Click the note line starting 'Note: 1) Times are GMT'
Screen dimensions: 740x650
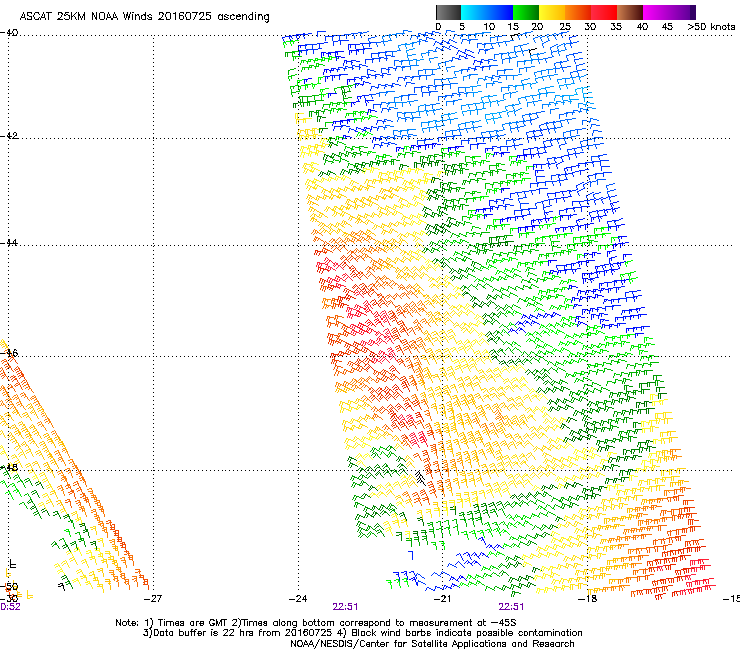(316, 623)
